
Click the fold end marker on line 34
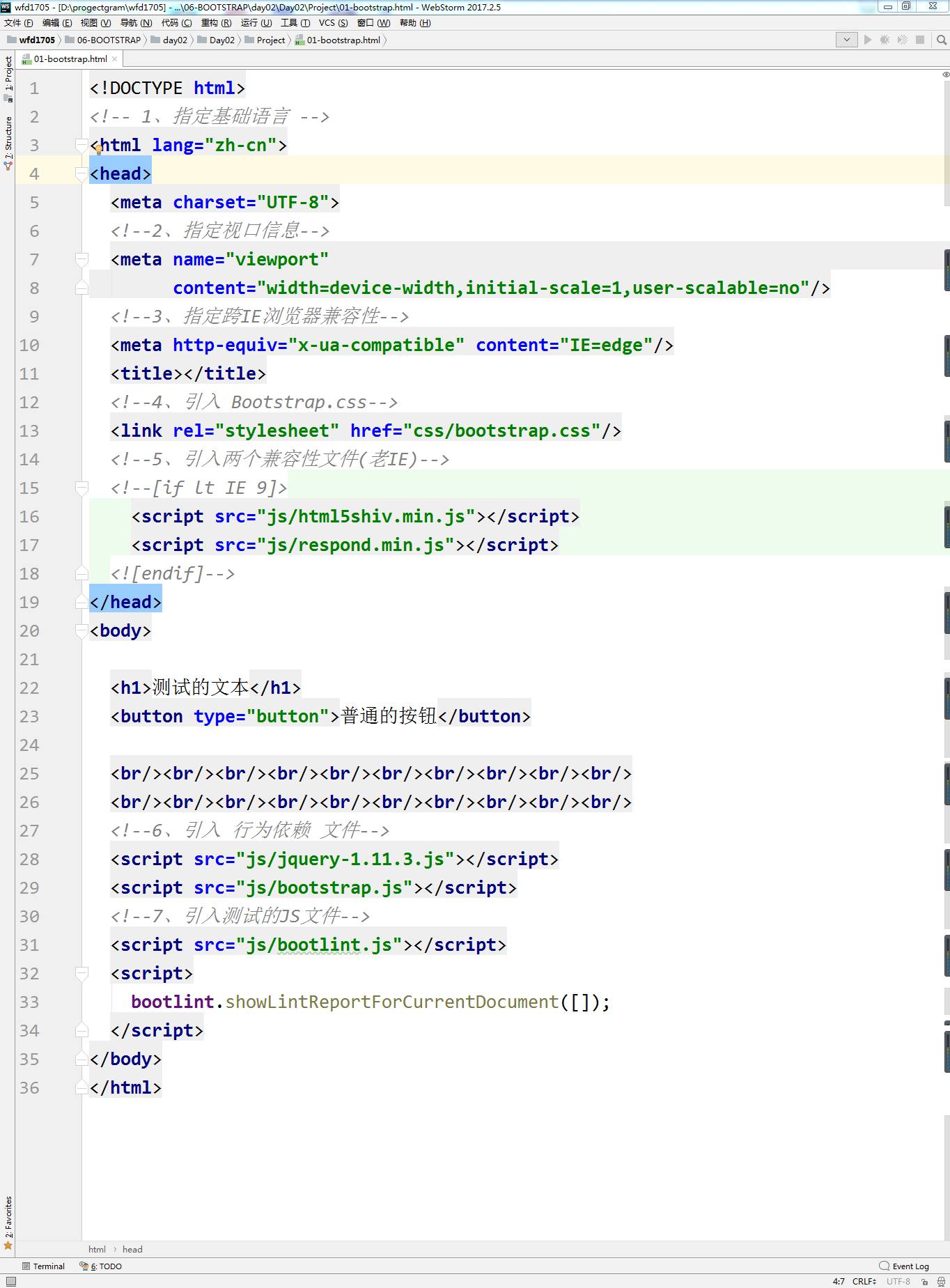pos(81,1030)
